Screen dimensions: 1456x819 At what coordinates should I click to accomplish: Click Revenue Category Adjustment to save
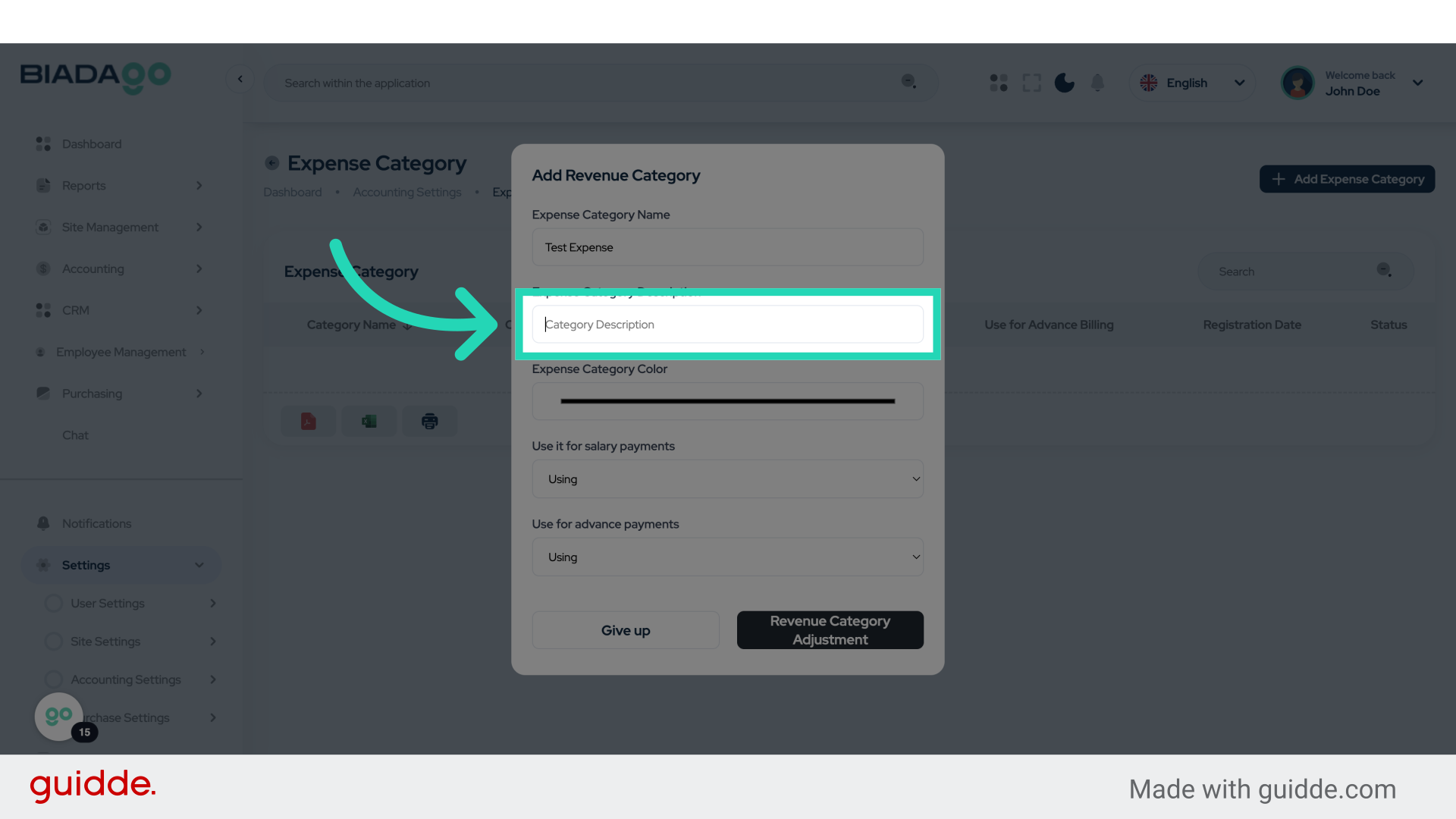point(830,629)
